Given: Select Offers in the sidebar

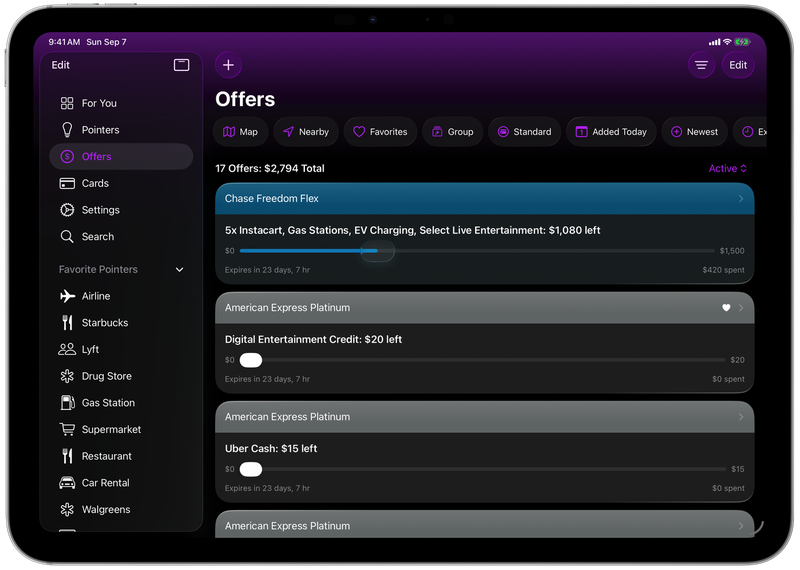Looking at the screenshot, I should [121, 156].
